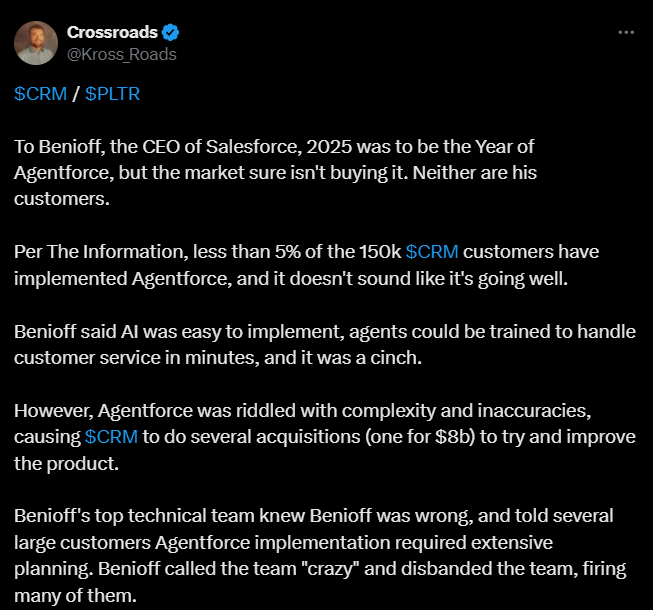The height and width of the screenshot is (610, 653).
Task: Click the paragraph starting "However, Agentforce was riddled"
Action: point(325,437)
